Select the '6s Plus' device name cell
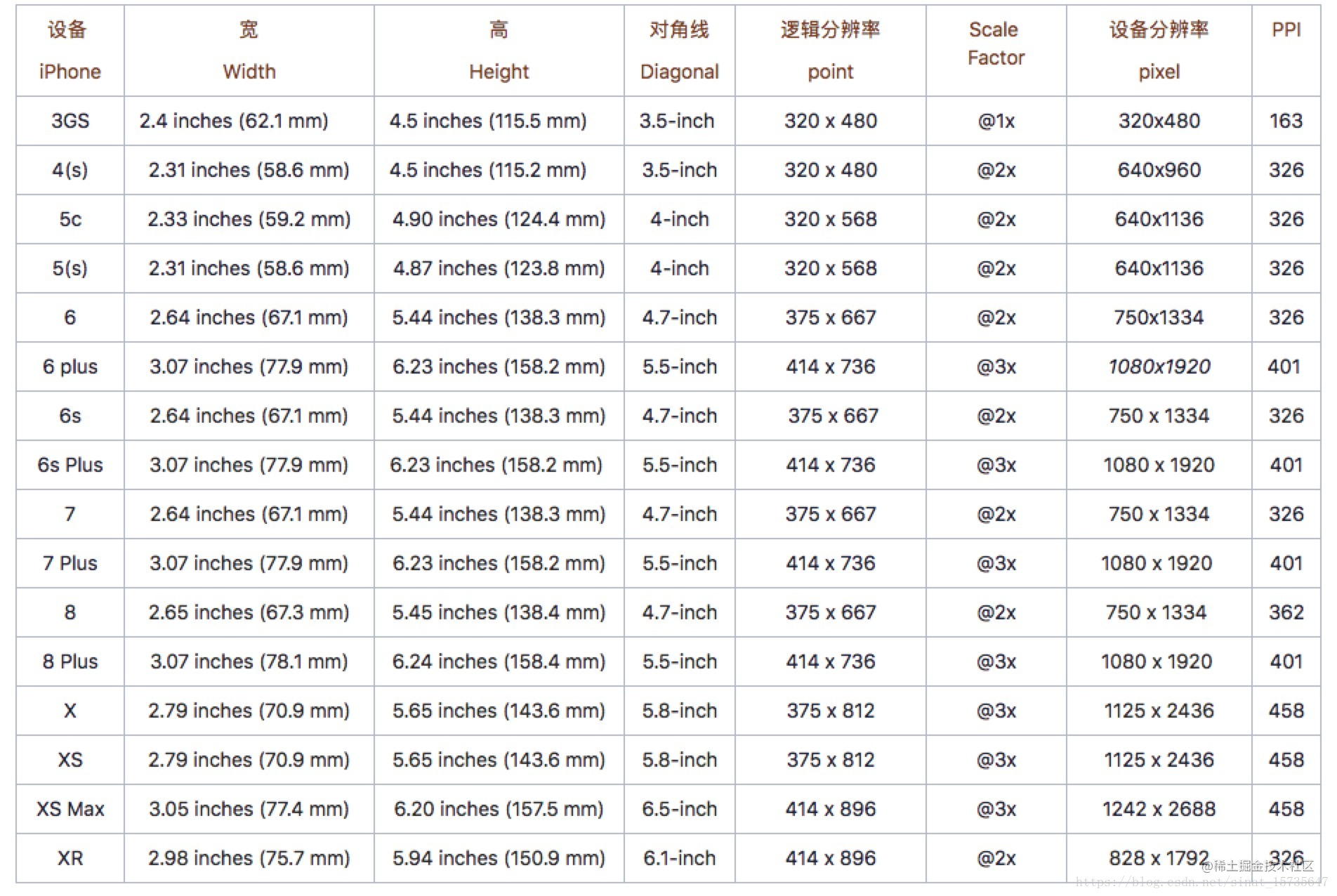This screenshot has height=896, width=1337. pyautogui.click(x=70, y=465)
